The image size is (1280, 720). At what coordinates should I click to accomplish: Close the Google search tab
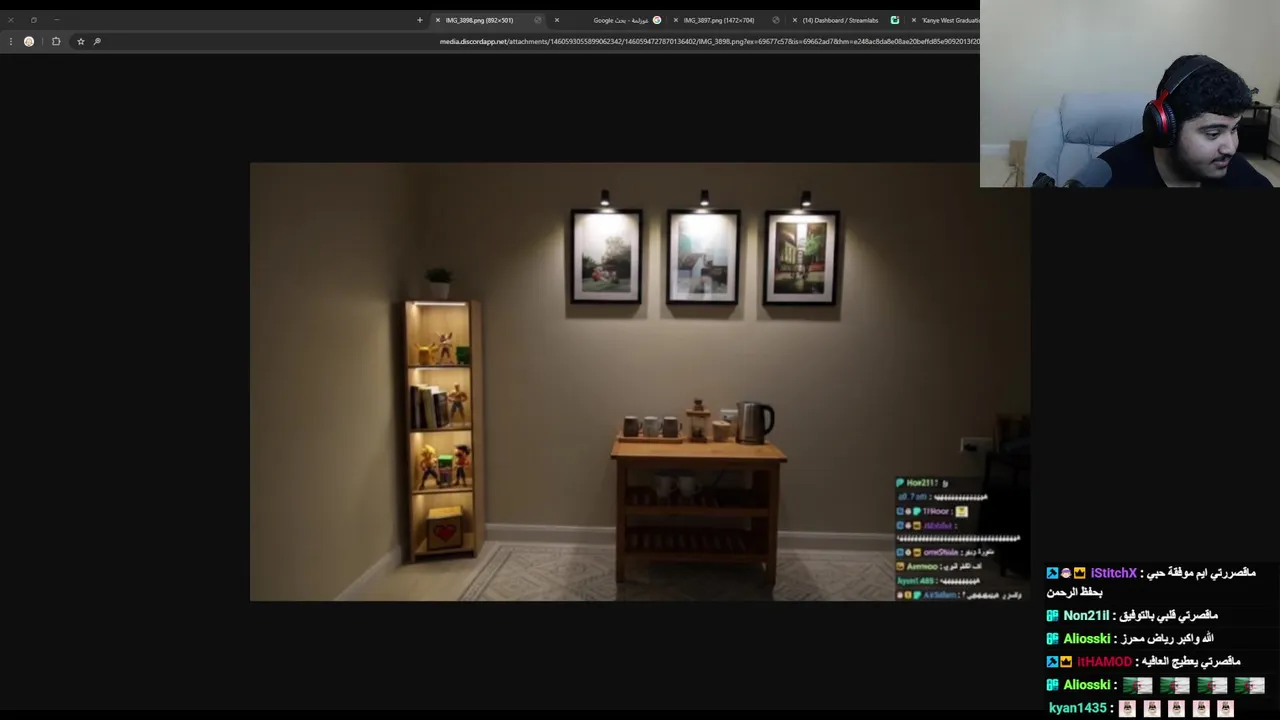coord(557,20)
